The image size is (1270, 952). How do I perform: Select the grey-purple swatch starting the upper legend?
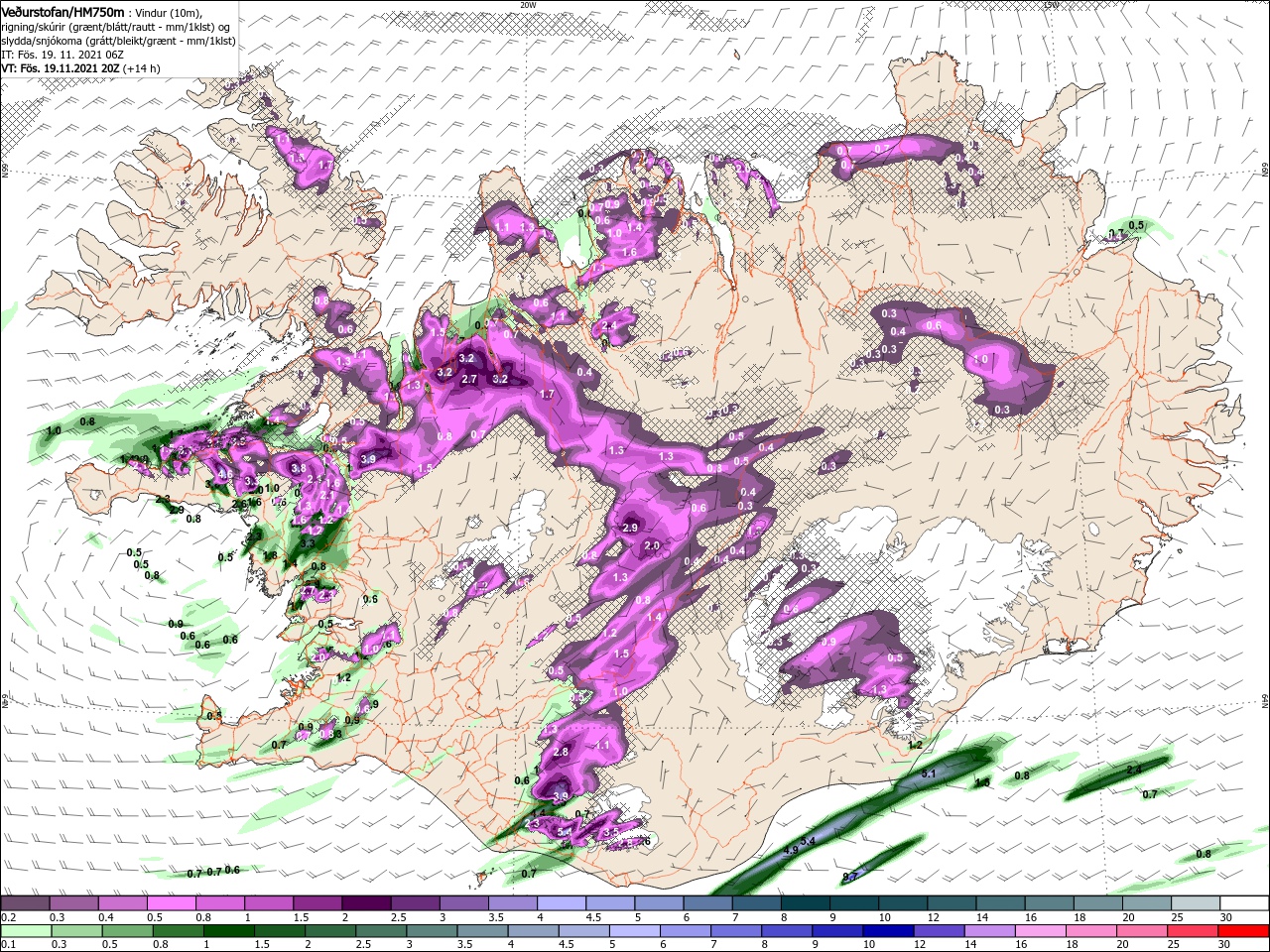25,903
